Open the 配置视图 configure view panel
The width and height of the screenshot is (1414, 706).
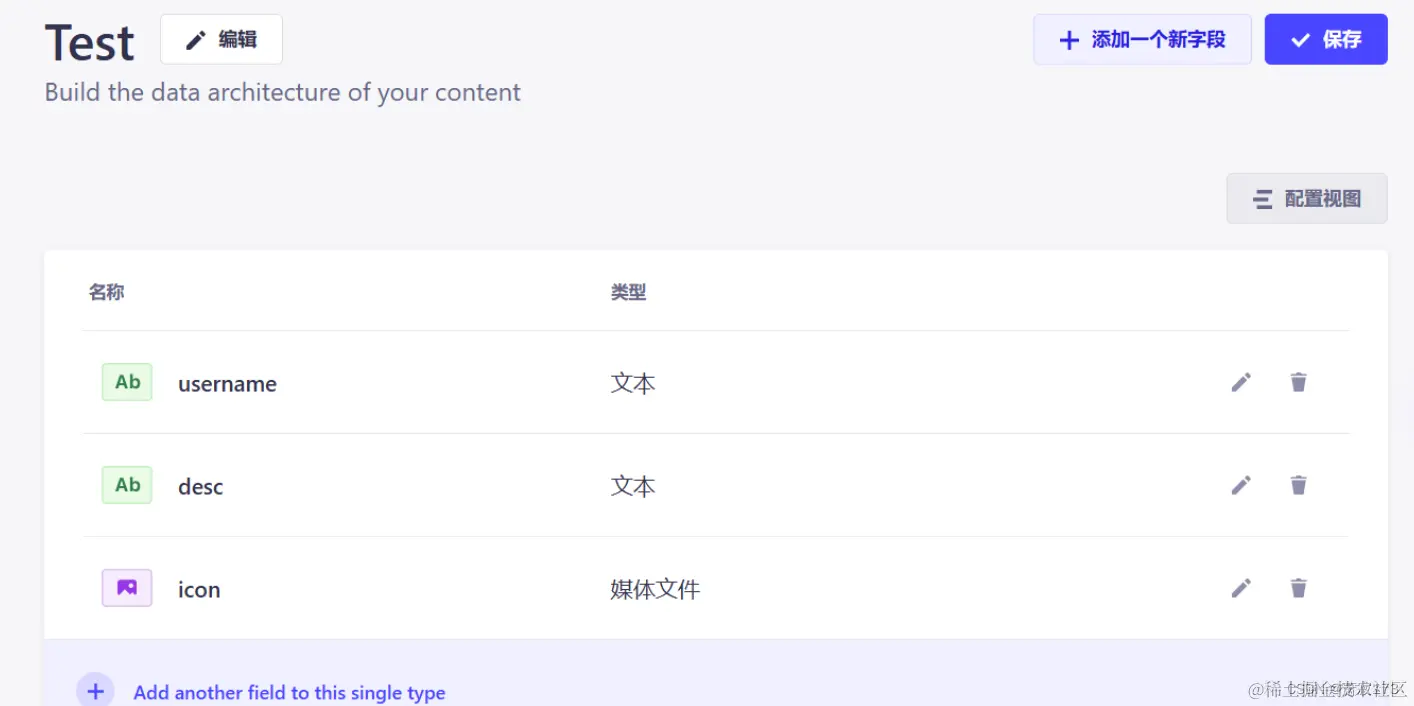[1307, 198]
